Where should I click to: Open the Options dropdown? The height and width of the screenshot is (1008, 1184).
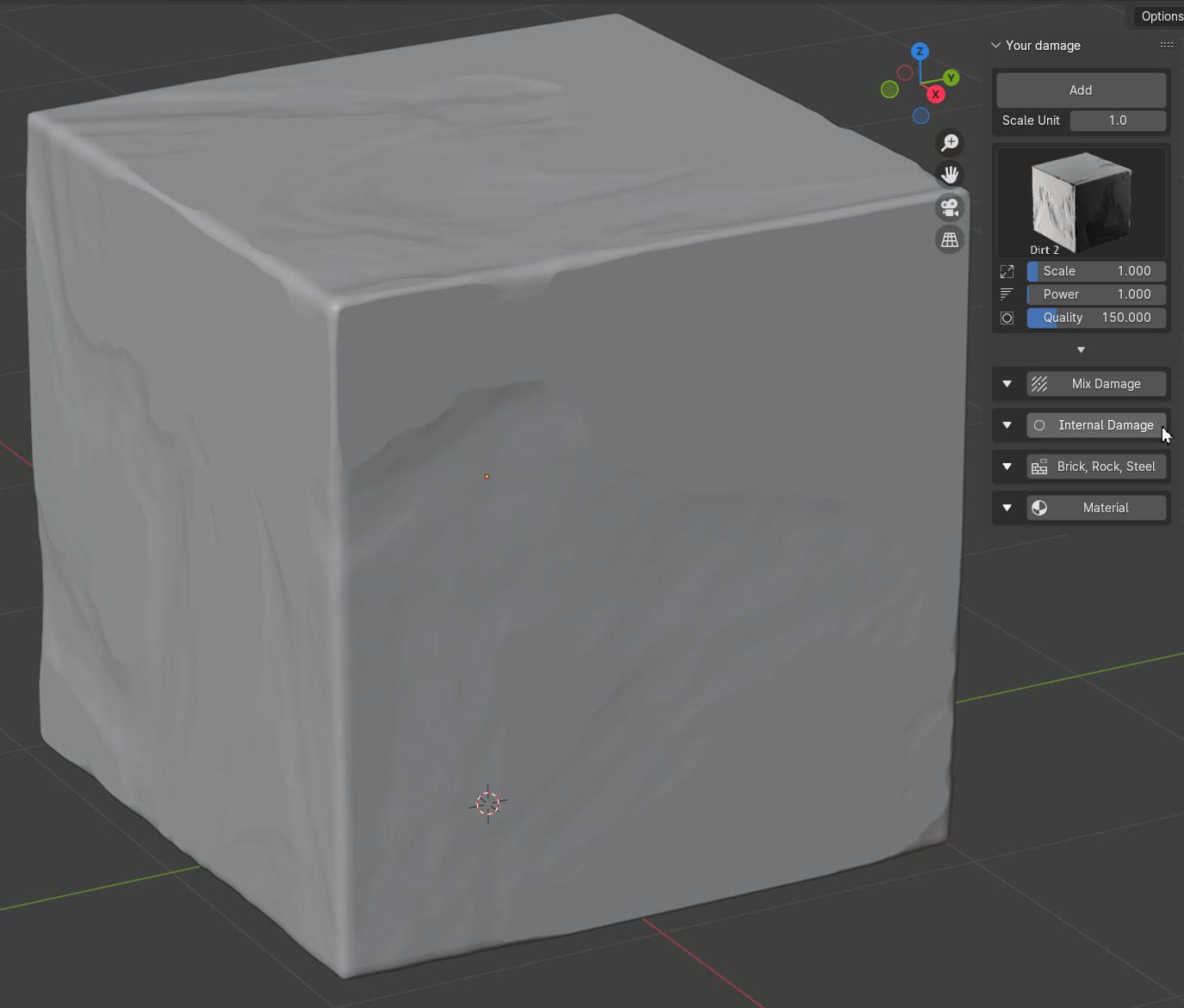(x=1161, y=16)
